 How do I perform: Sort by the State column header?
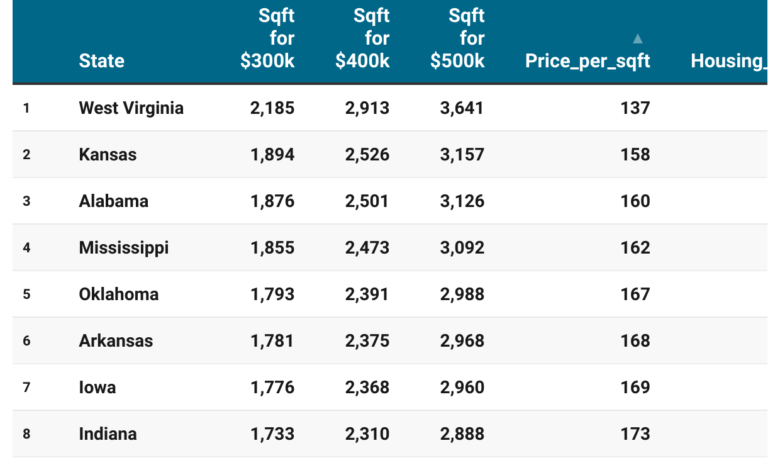(x=101, y=61)
